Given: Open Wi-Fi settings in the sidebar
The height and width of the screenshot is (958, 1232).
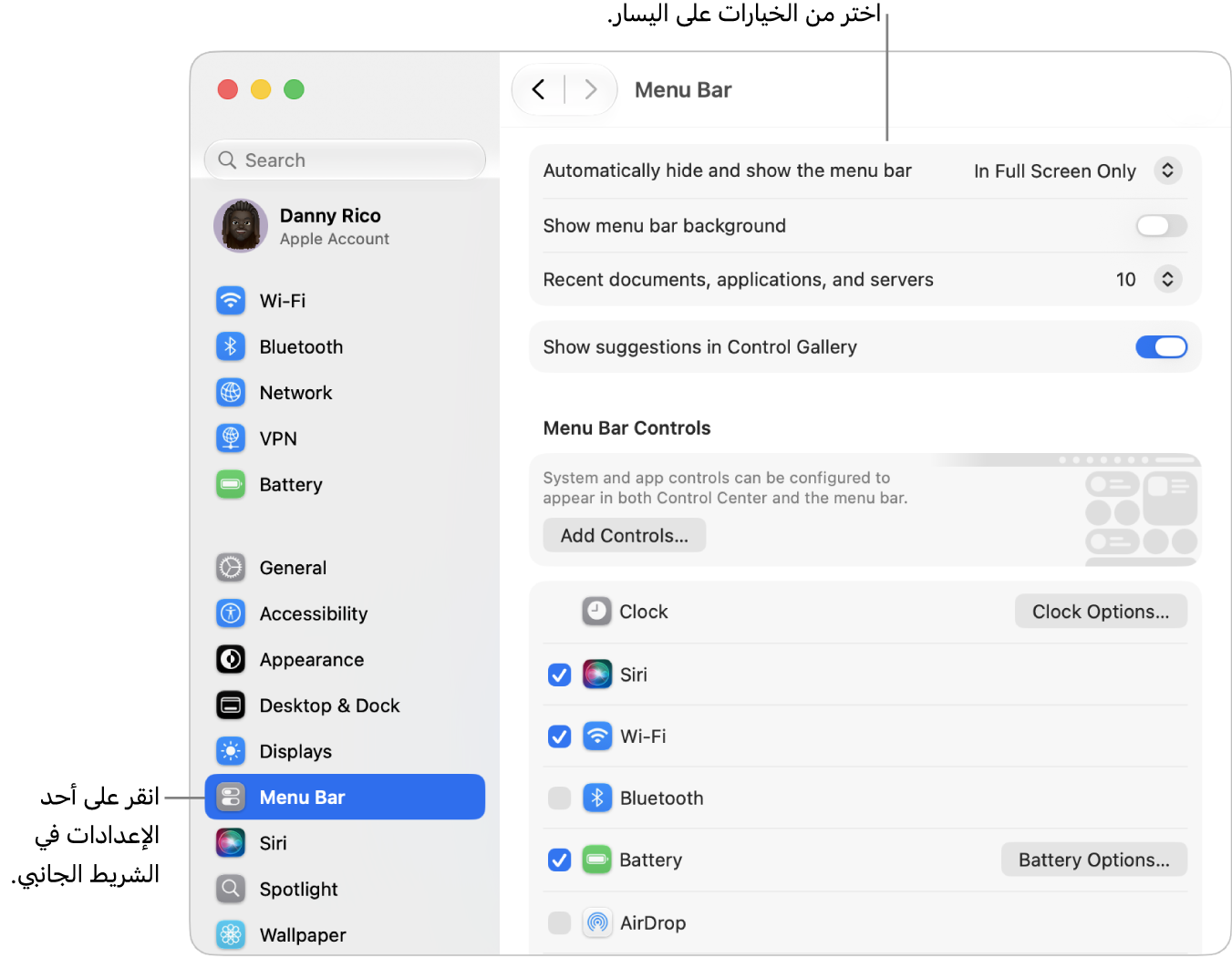Looking at the screenshot, I should coord(345,301).
